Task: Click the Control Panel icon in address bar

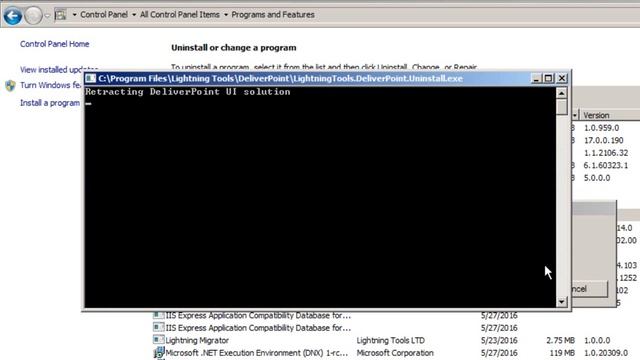Action: coord(60,15)
